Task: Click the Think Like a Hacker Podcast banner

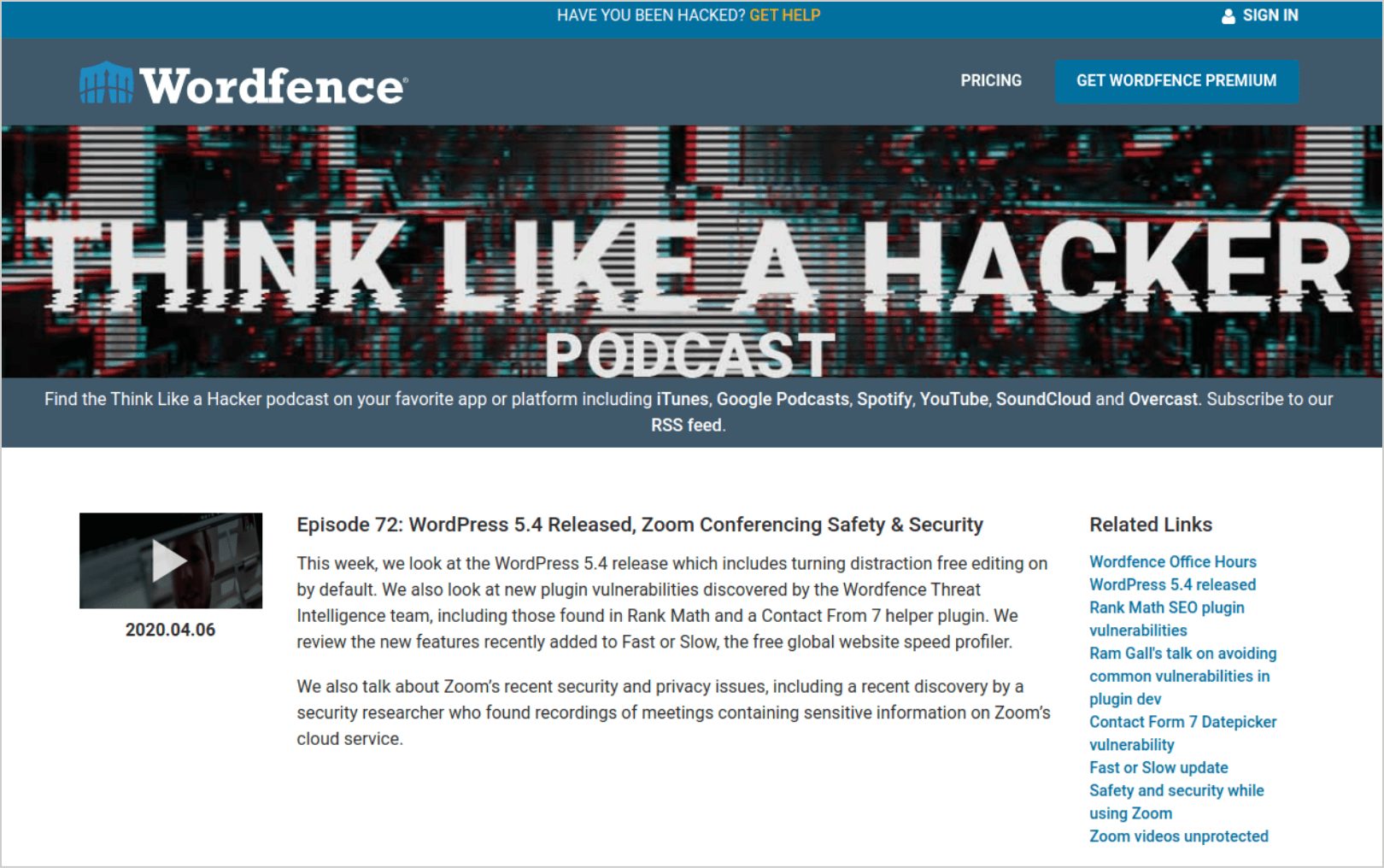Action: click(692, 252)
